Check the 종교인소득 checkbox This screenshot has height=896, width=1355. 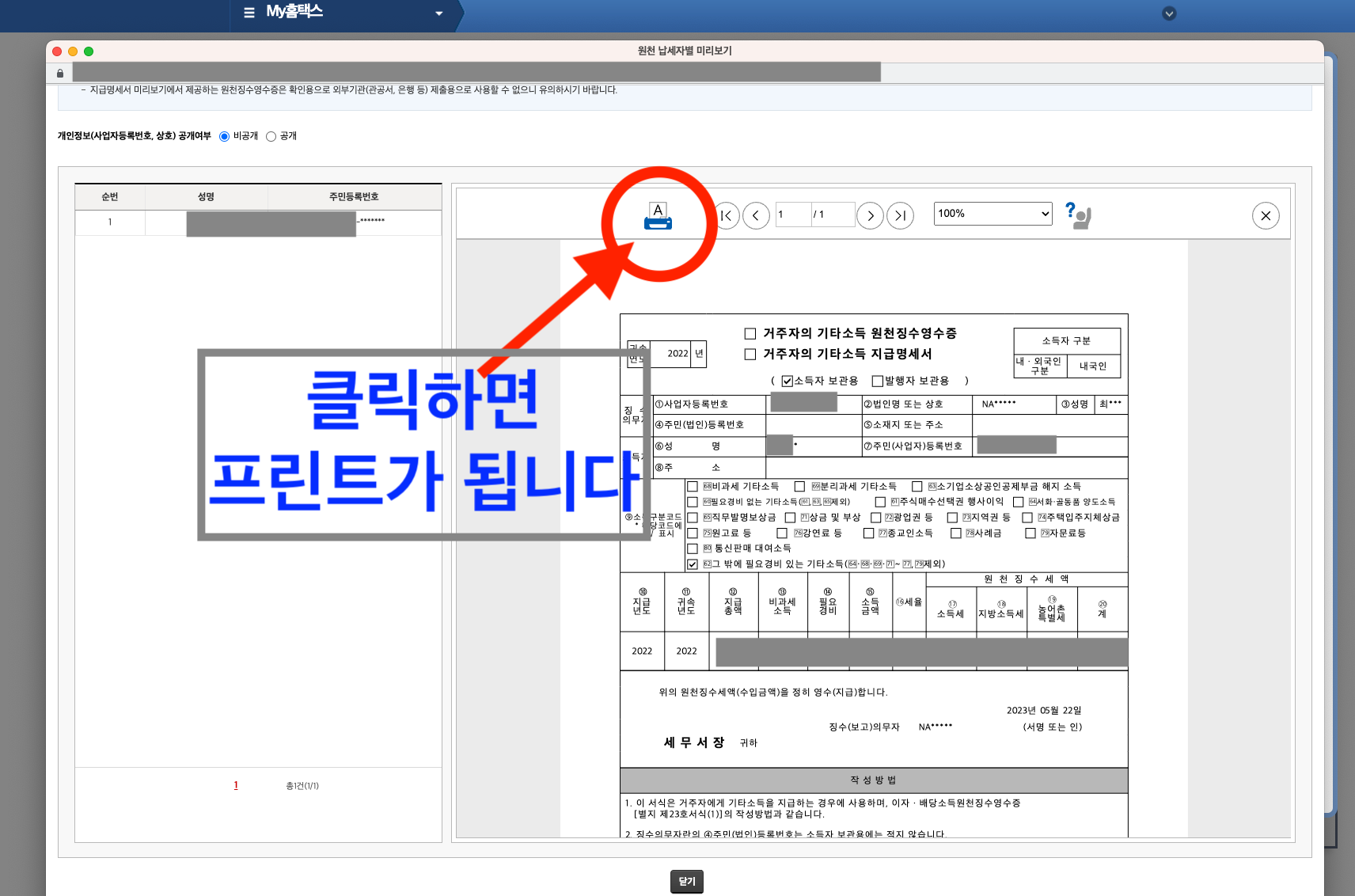point(868,533)
